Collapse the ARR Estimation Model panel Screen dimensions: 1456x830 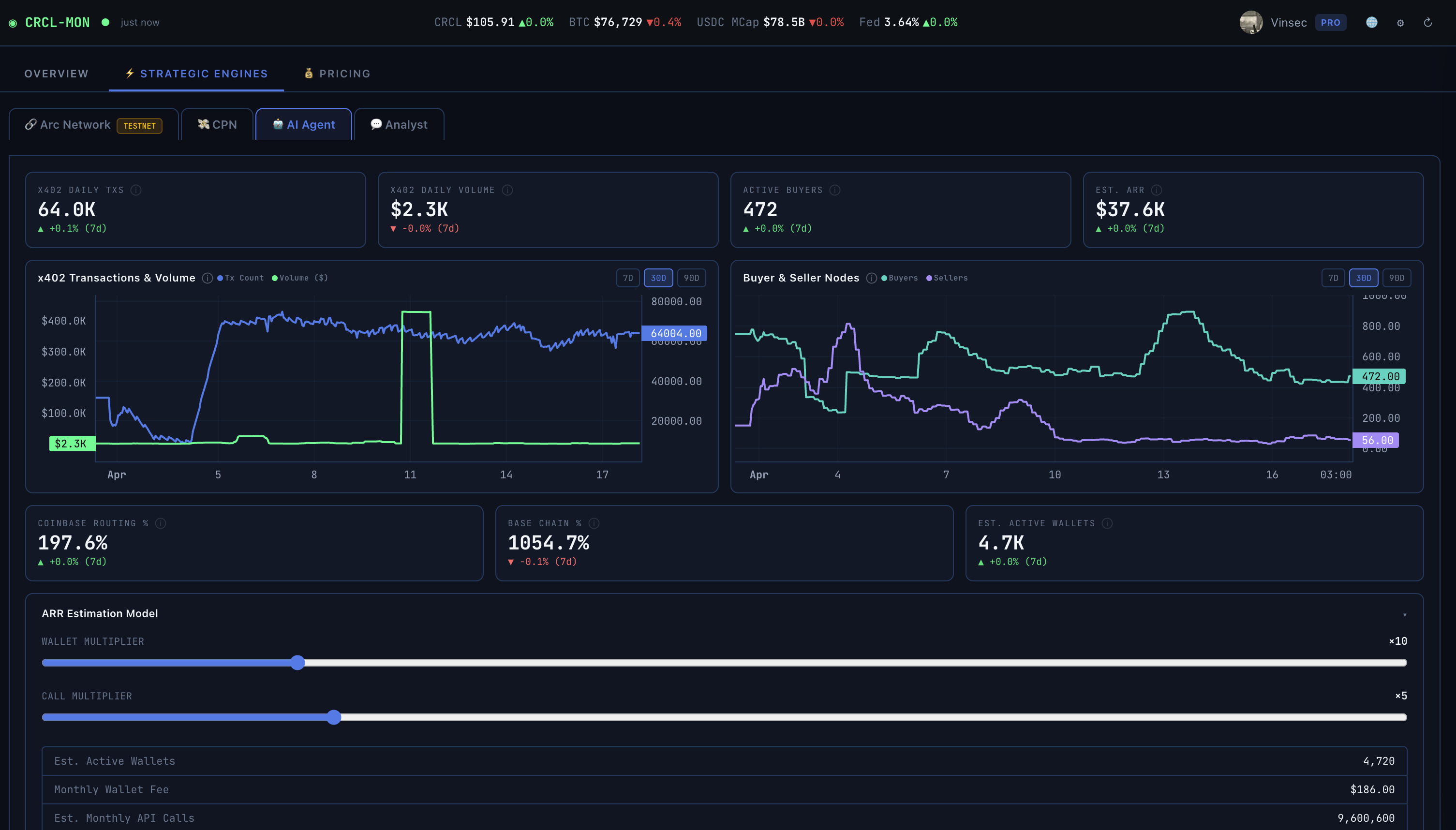tap(1405, 614)
